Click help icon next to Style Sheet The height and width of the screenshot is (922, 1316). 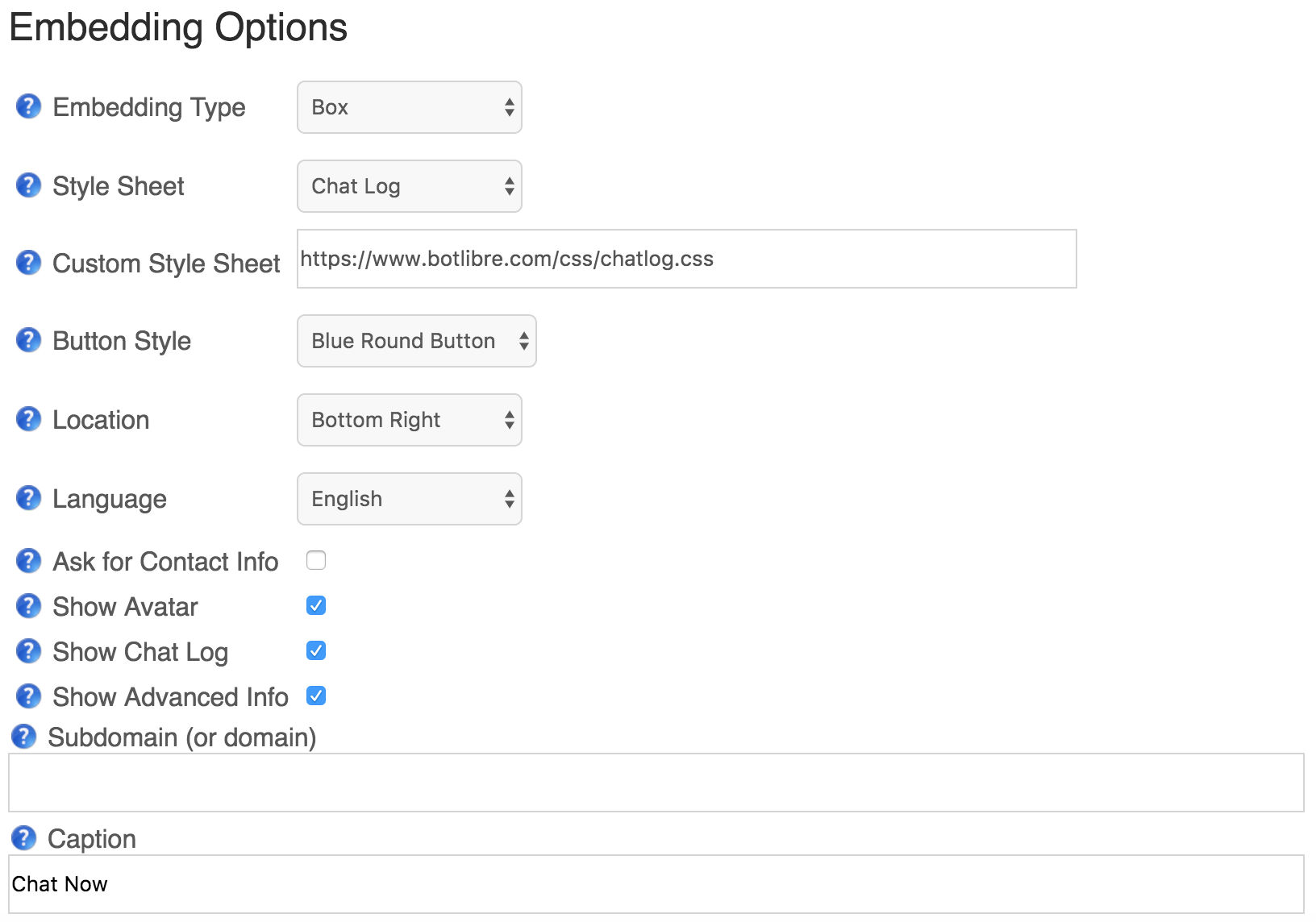(28, 185)
